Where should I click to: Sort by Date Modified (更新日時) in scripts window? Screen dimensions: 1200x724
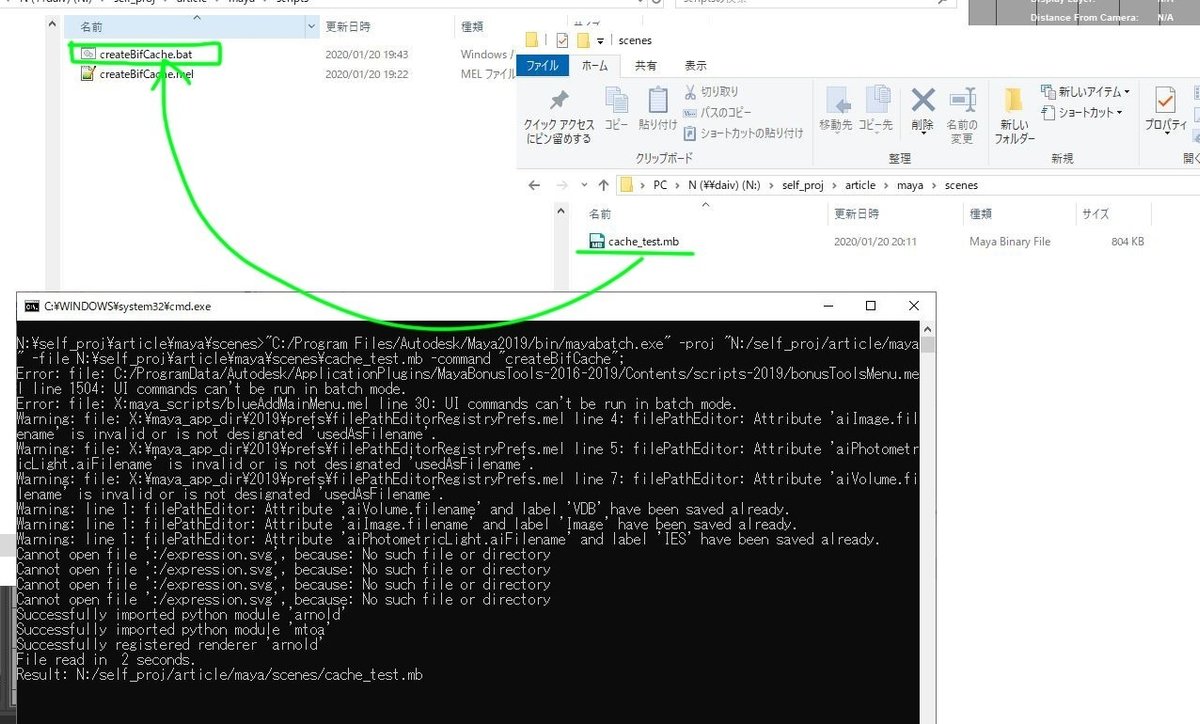coord(347,26)
